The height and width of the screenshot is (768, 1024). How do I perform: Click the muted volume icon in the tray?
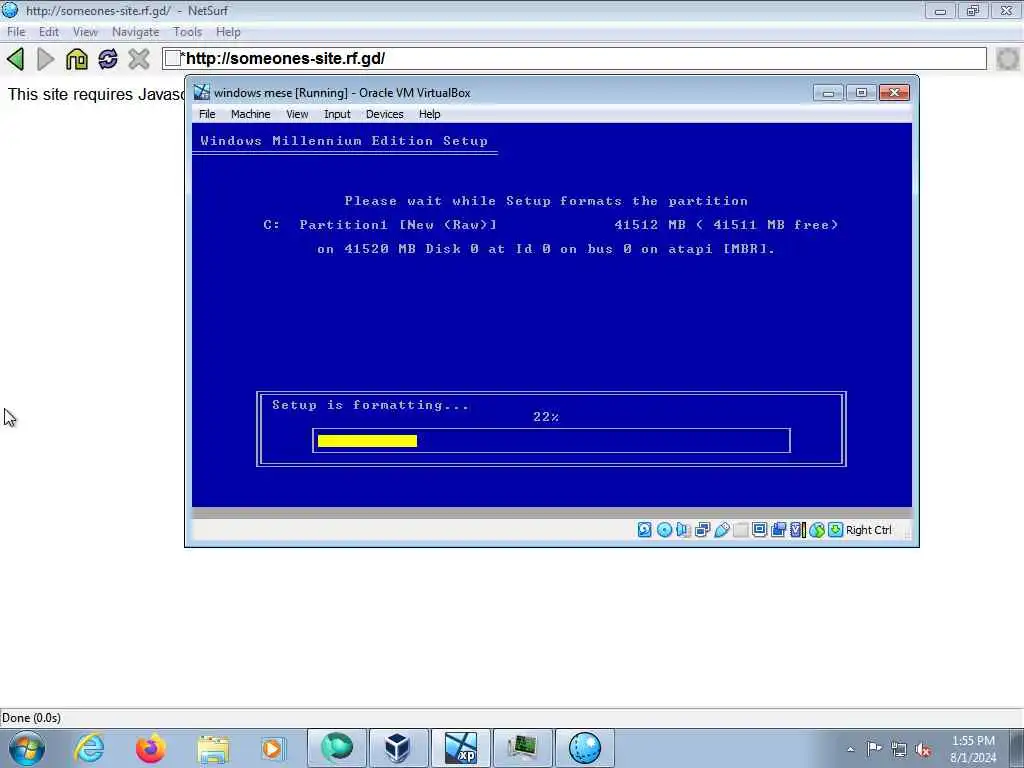point(923,749)
